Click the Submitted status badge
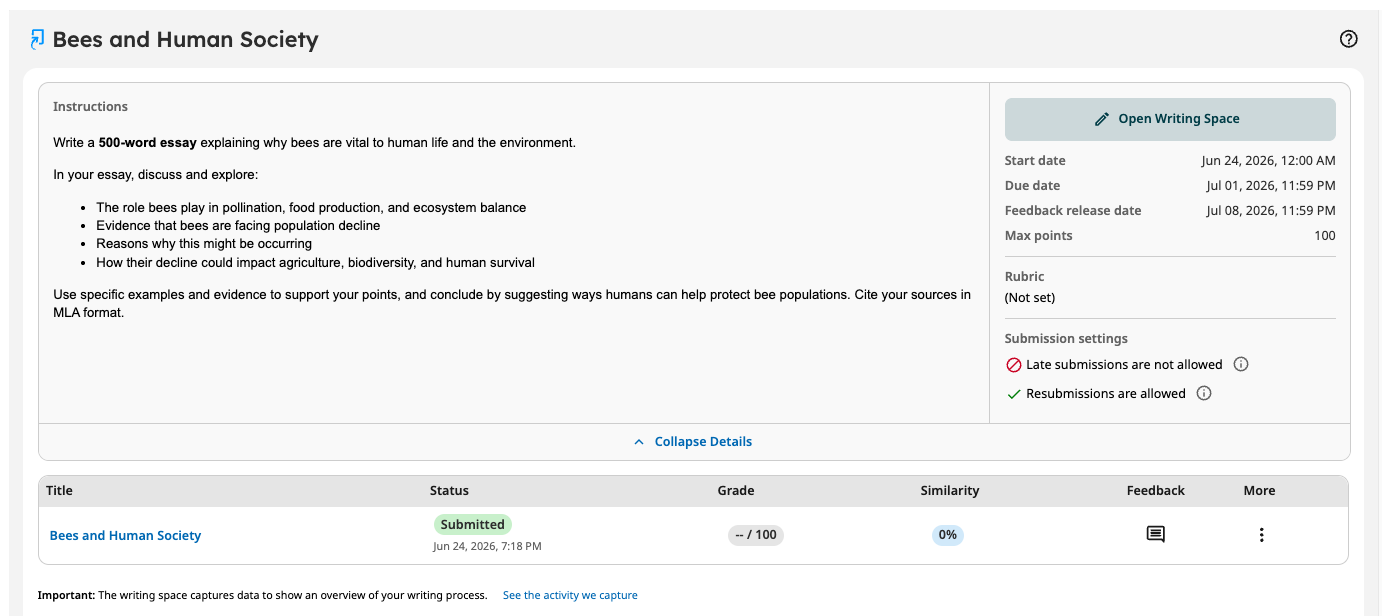This screenshot has width=1382, height=616. tap(473, 524)
